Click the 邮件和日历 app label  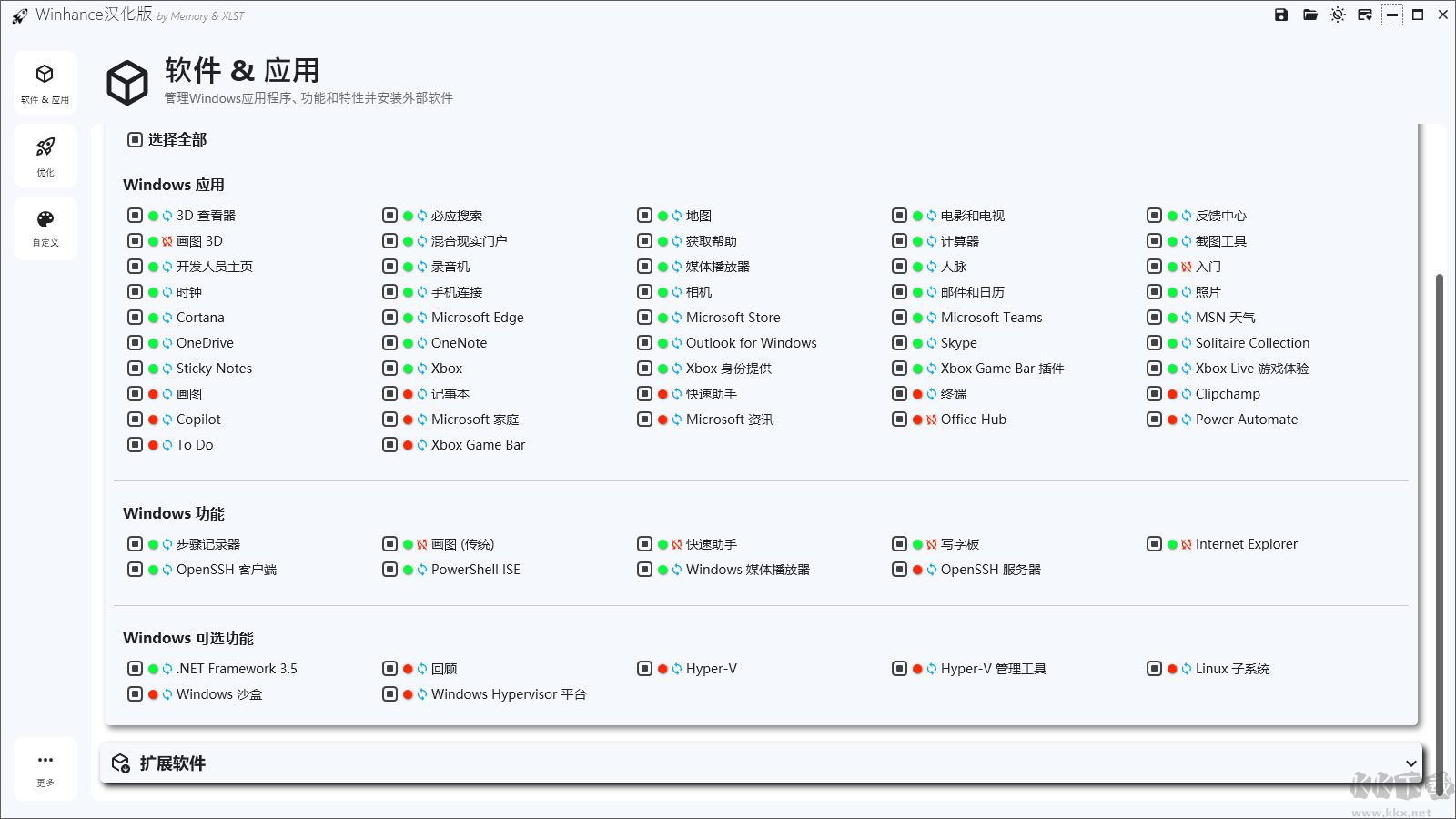pyautogui.click(x=973, y=292)
